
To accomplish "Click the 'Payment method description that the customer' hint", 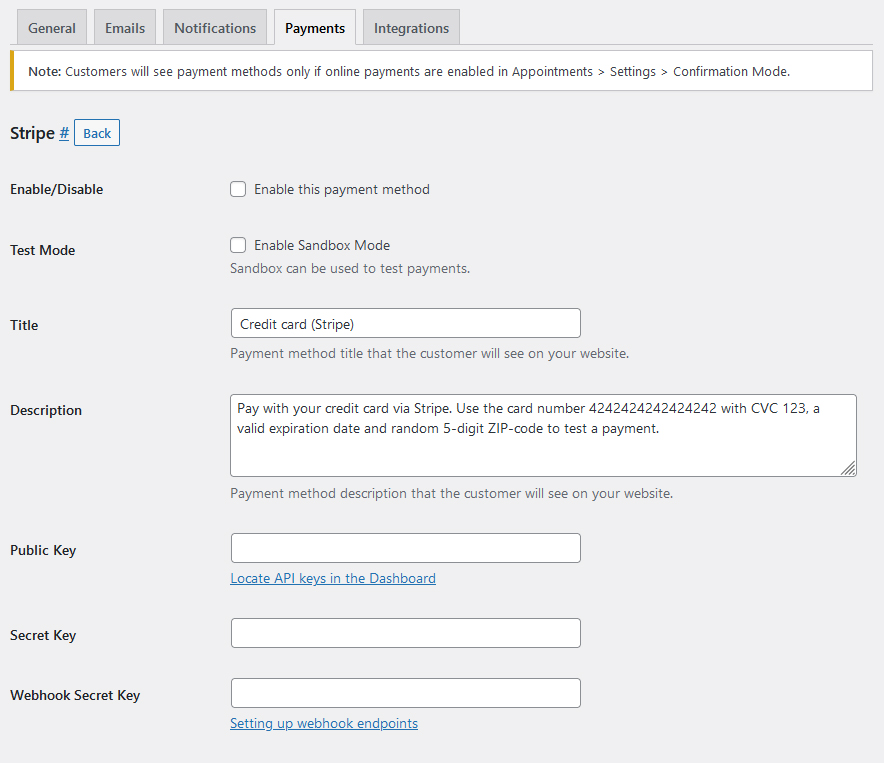I will coord(451,493).
